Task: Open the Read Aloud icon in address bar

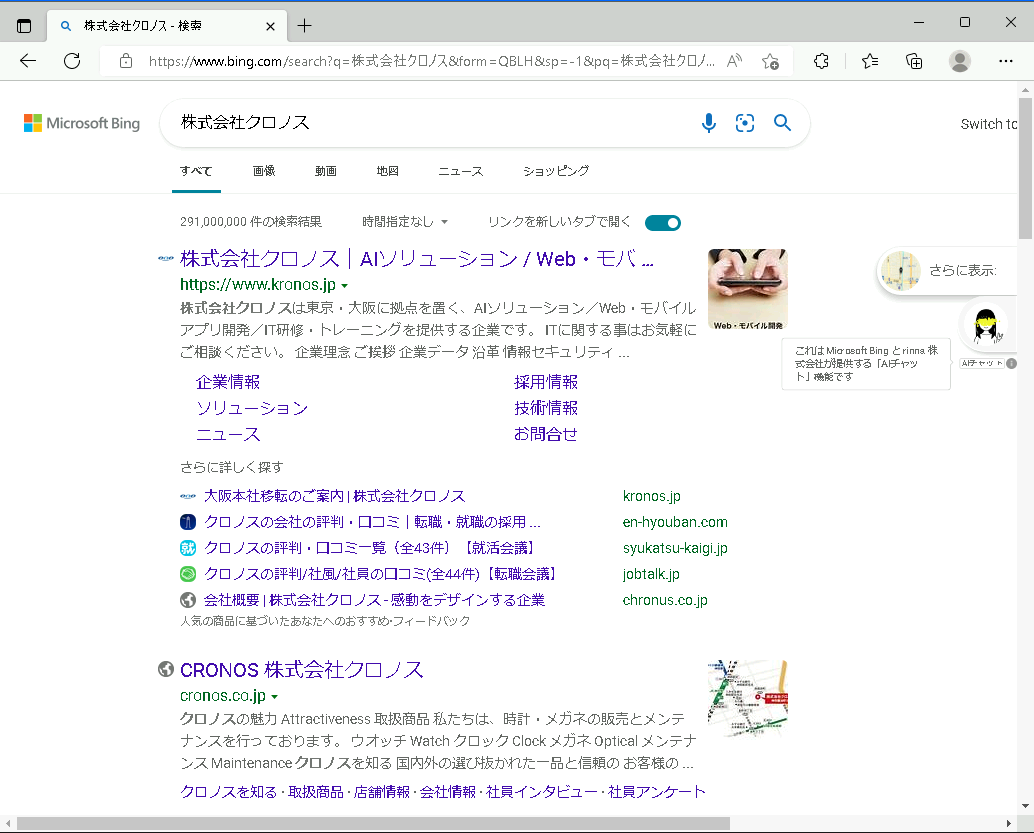Action: pyautogui.click(x=734, y=61)
